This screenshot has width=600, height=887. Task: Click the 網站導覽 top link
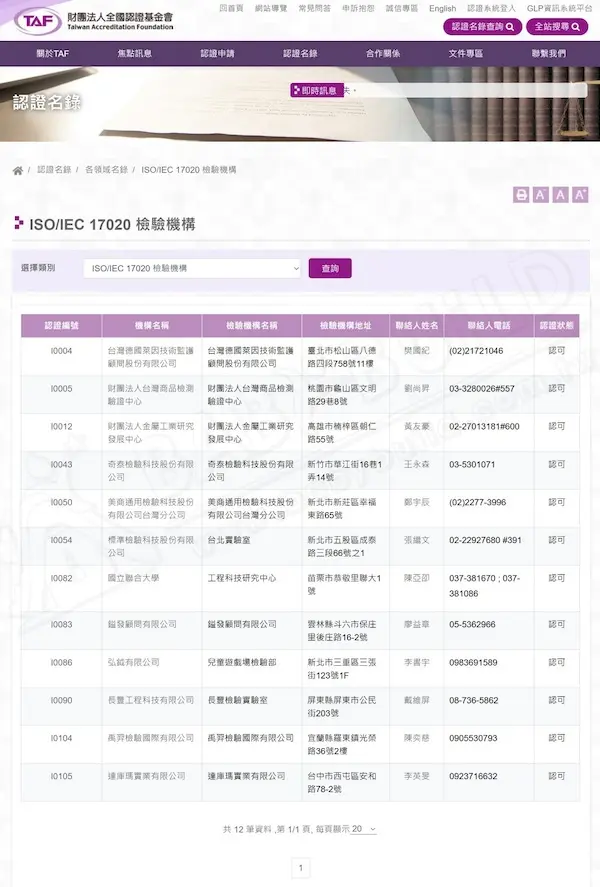271,8
